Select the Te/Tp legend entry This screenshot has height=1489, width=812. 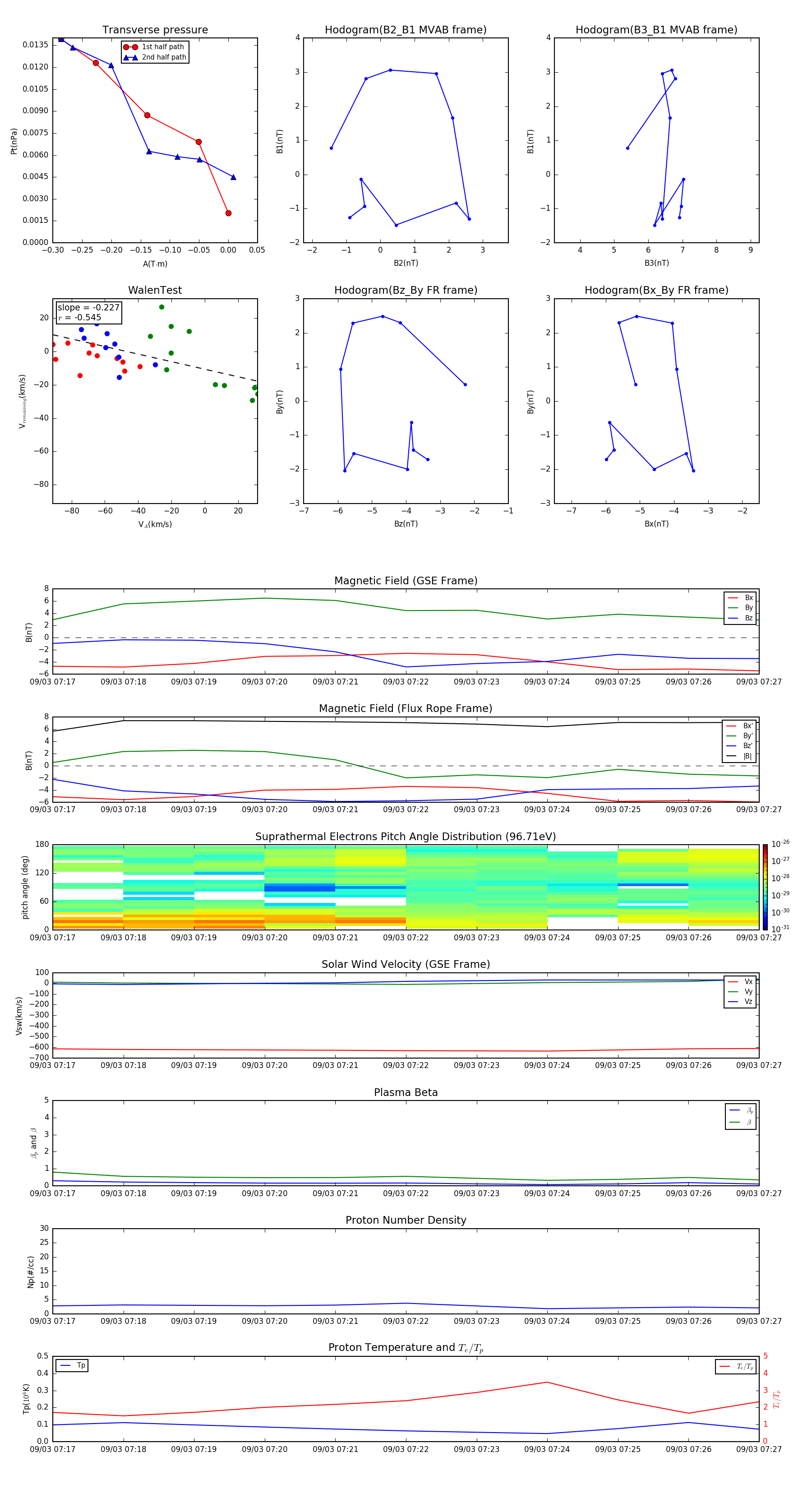point(736,1366)
